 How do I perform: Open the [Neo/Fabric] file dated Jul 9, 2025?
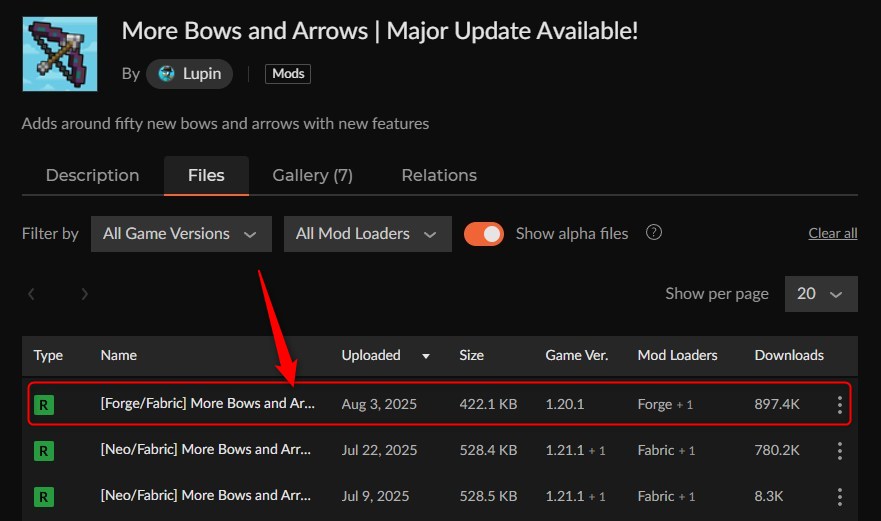click(x=206, y=496)
